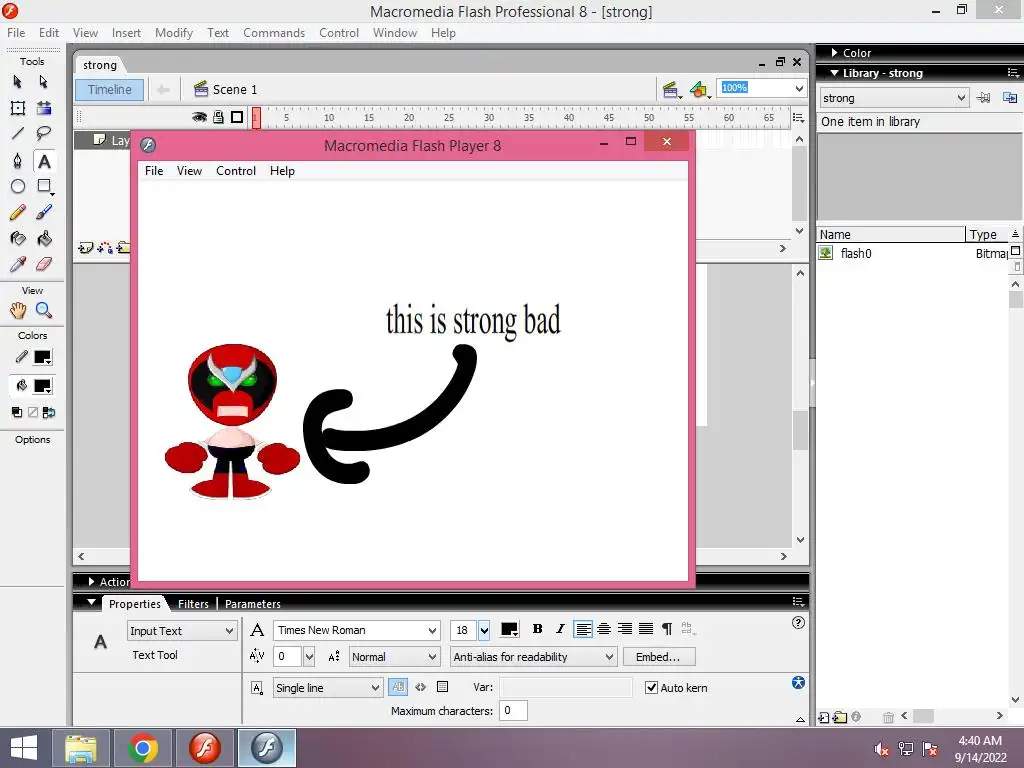Open the font size 18 dropdown arrow
The image size is (1024, 768).
(x=484, y=631)
